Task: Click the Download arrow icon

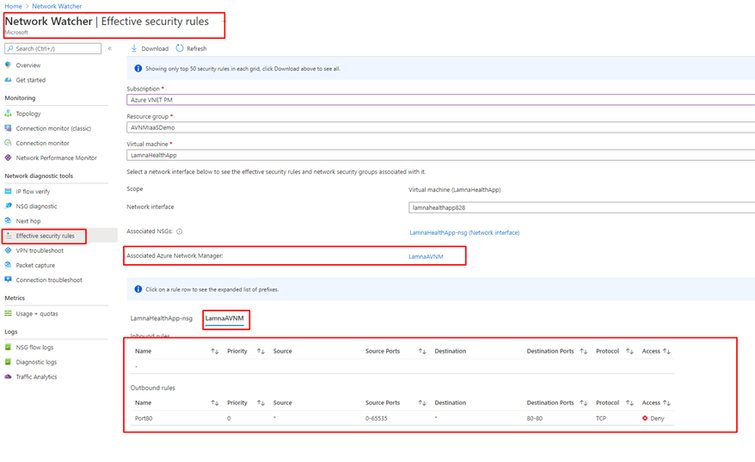Action: coord(134,49)
